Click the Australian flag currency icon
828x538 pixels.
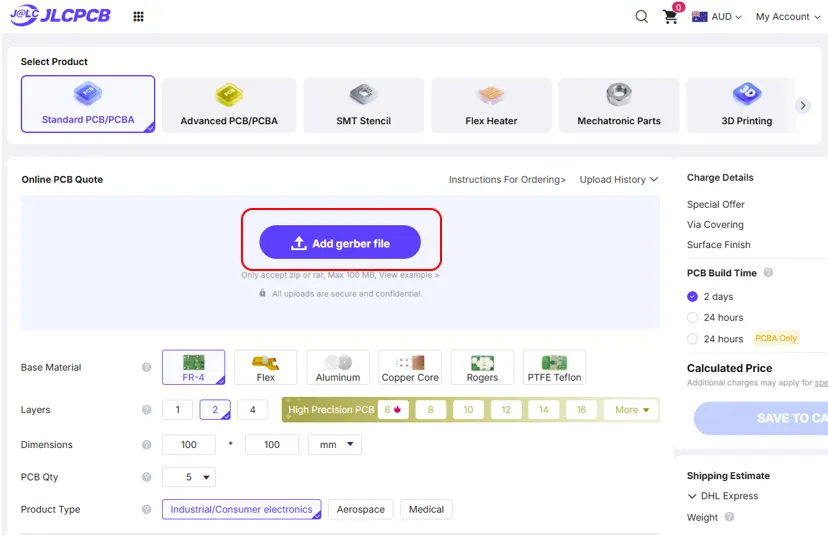click(x=700, y=16)
